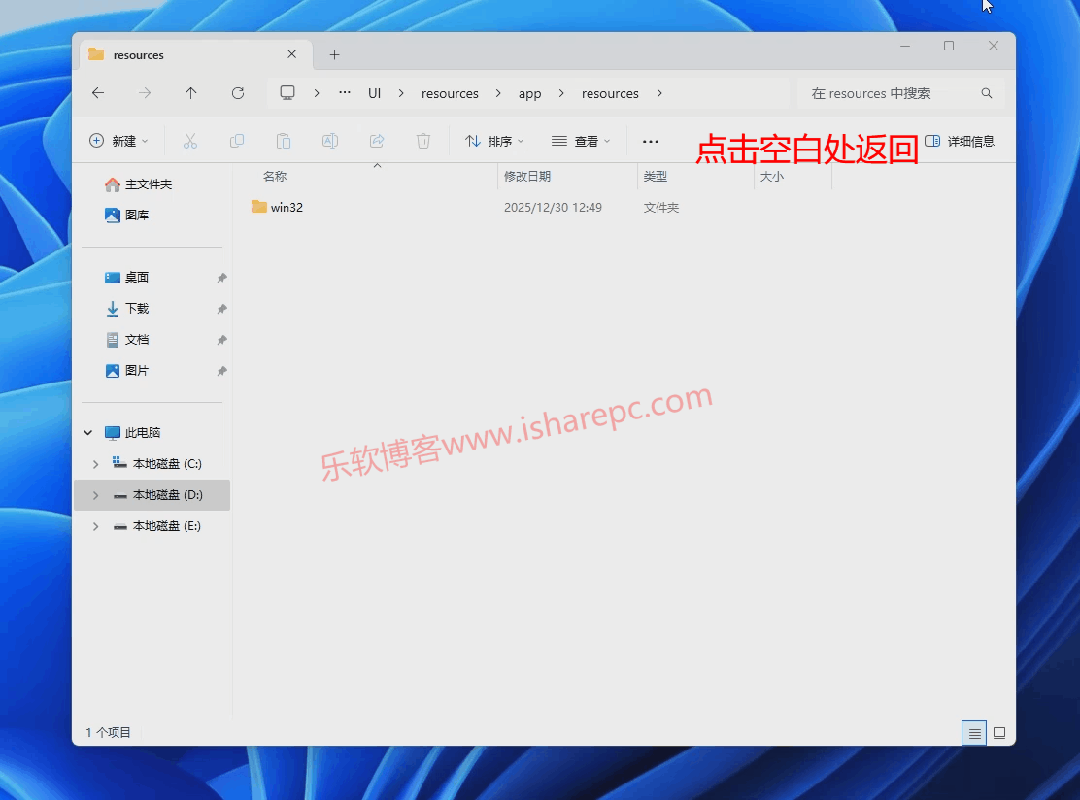The image size is (1080, 800).
Task: Open the 排序 sort dropdown
Action: click(493, 141)
